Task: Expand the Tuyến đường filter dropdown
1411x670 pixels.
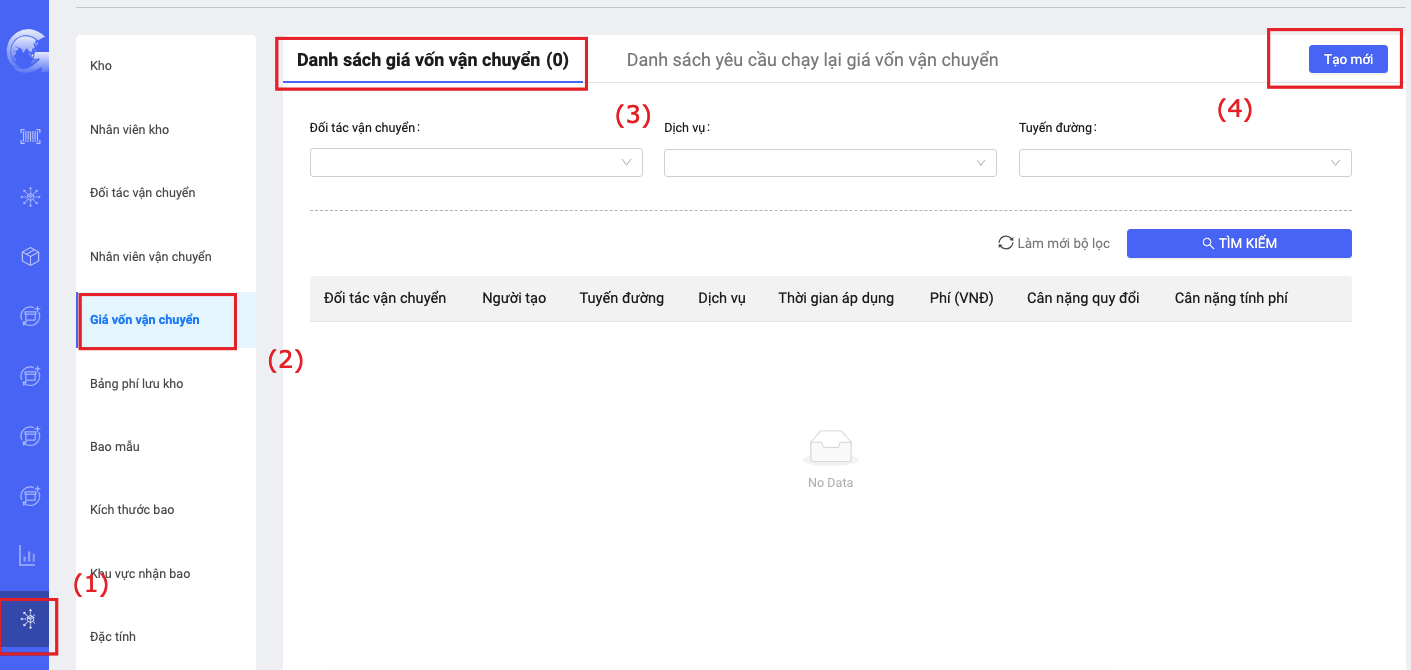Action: tap(1185, 163)
